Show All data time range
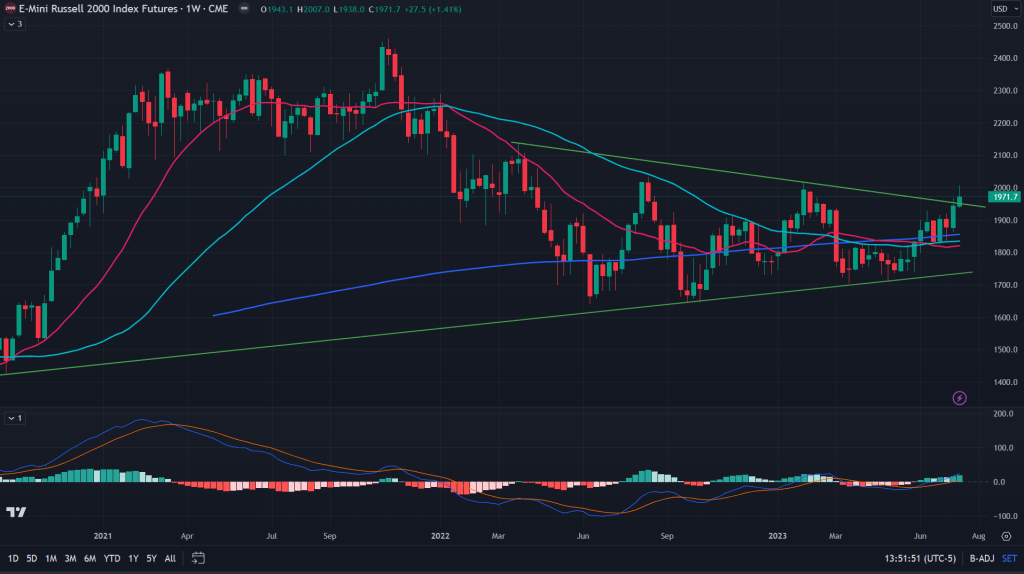The image size is (1024, 574). [x=170, y=557]
